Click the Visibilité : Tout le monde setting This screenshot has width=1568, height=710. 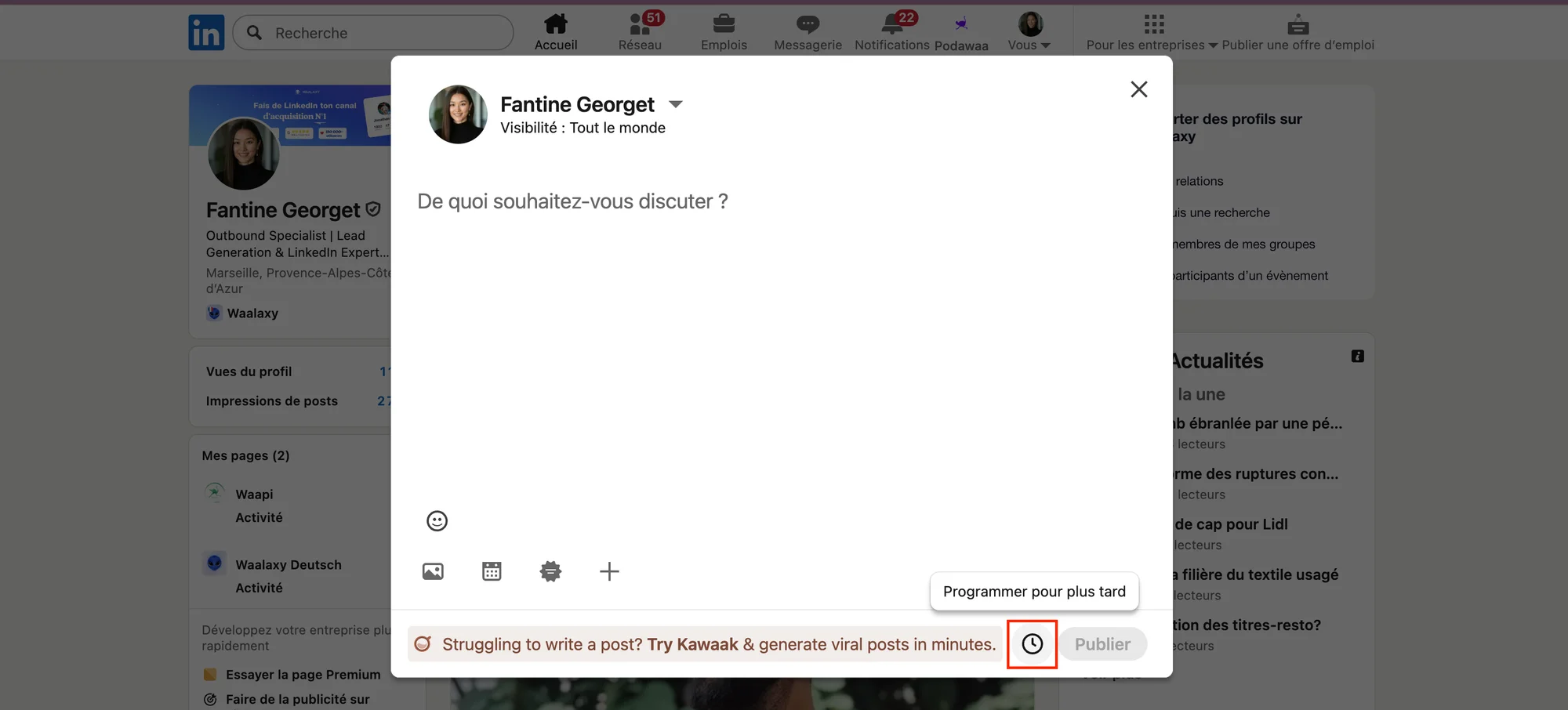[x=583, y=128]
